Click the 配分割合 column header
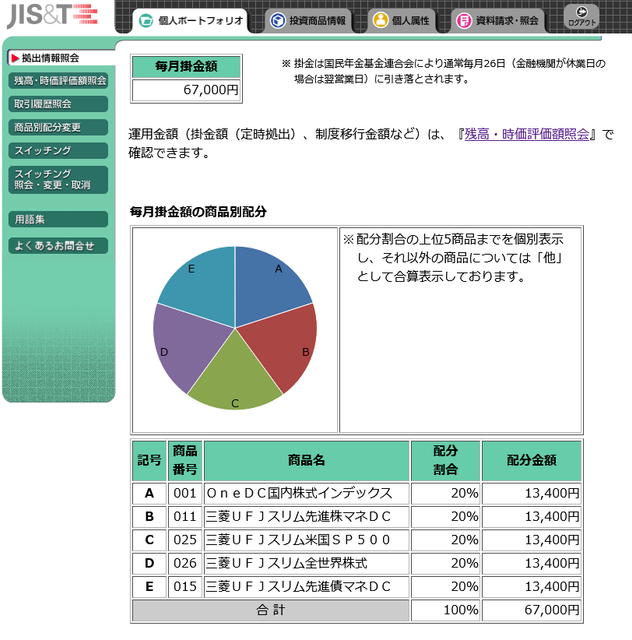This screenshot has height=640, width=632. point(445,460)
